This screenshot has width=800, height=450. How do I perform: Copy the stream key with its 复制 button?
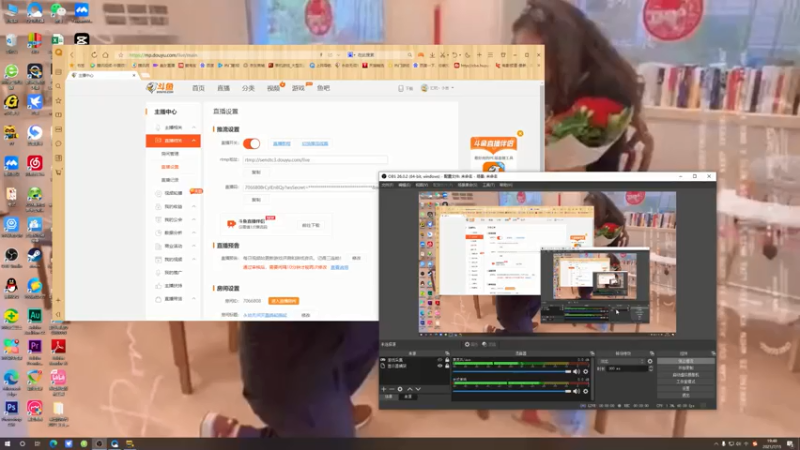pyautogui.click(x=256, y=200)
